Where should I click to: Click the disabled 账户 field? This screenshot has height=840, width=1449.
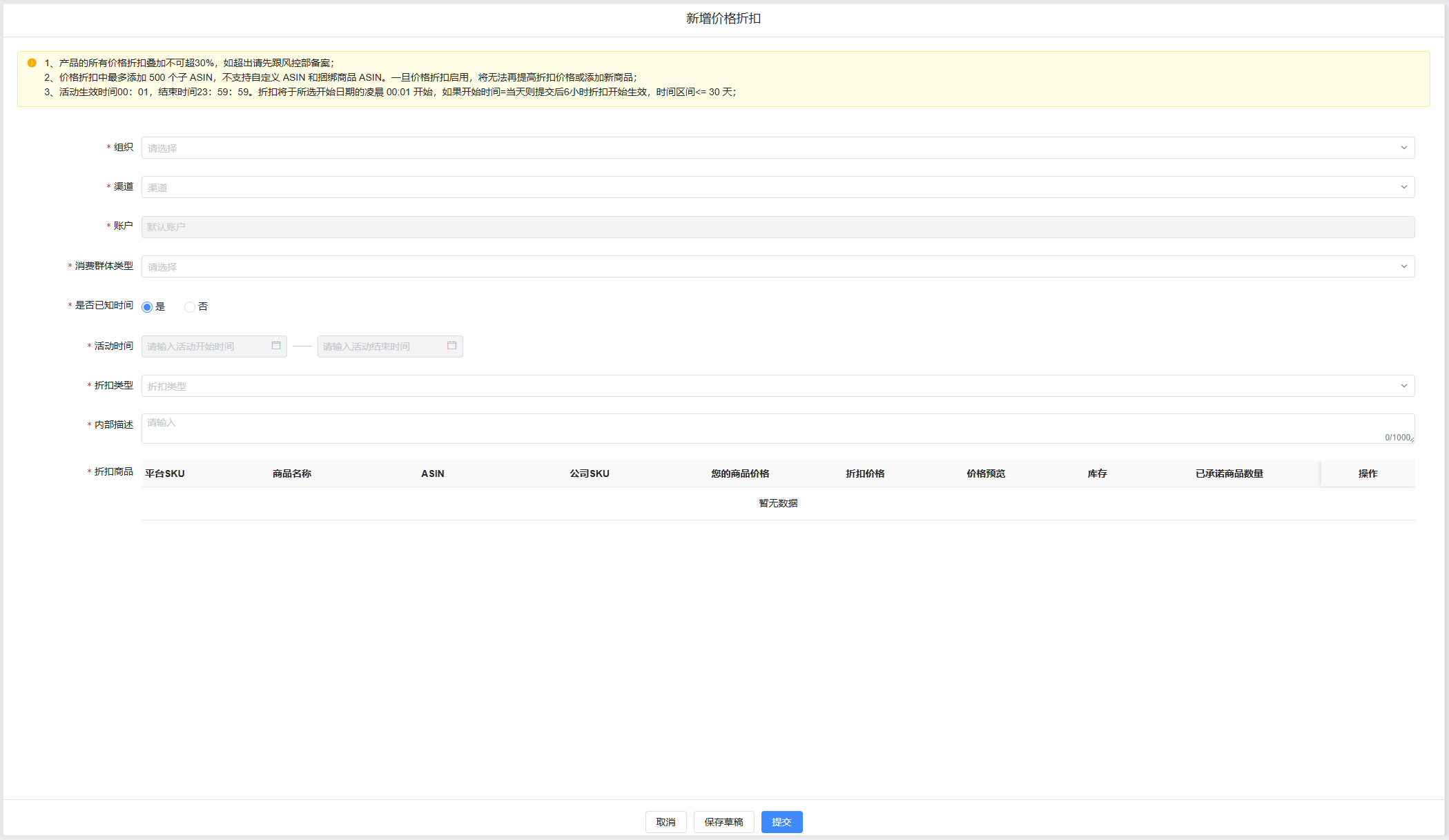point(777,227)
